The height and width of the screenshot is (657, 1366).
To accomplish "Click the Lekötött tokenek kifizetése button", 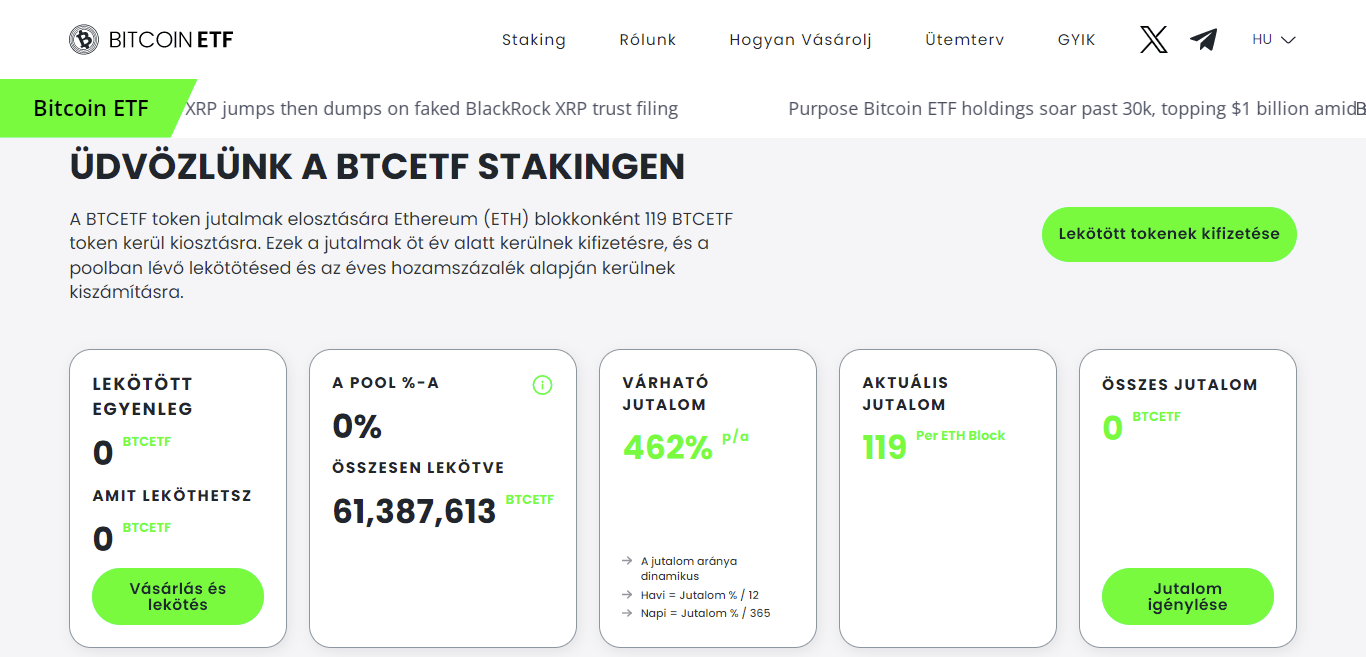I will (1169, 235).
